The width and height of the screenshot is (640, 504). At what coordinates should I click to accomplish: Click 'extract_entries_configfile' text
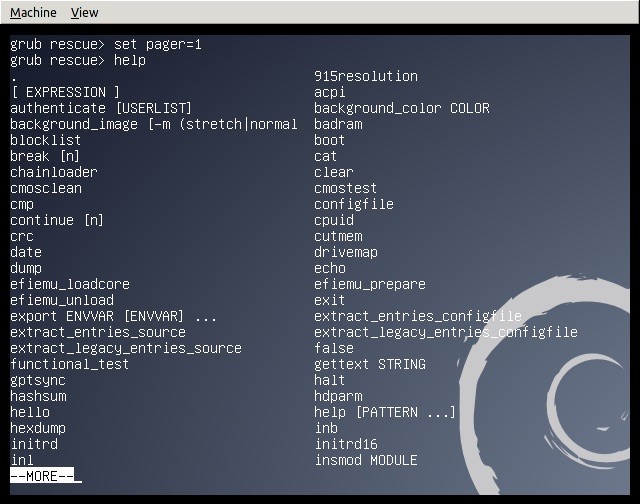click(418, 316)
